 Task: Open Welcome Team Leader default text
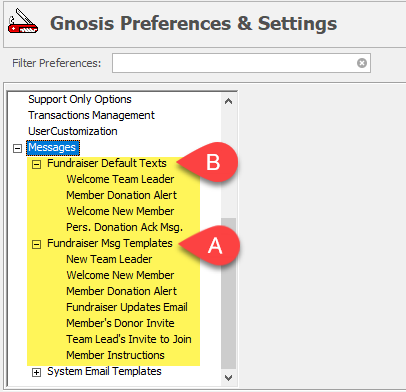point(120,179)
